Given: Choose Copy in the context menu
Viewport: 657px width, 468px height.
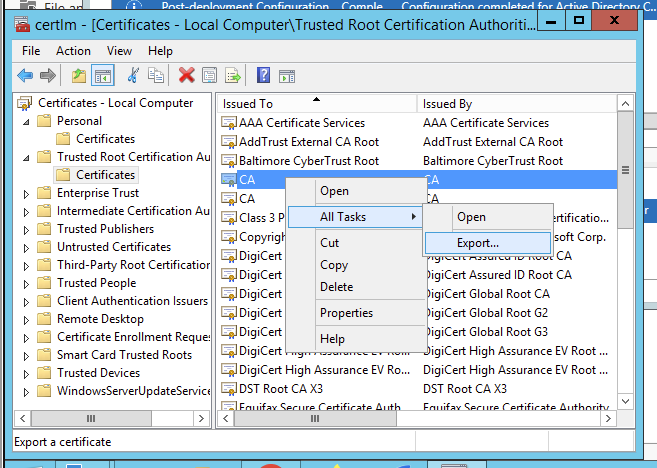Looking at the screenshot, I should (x=356, y=265).
